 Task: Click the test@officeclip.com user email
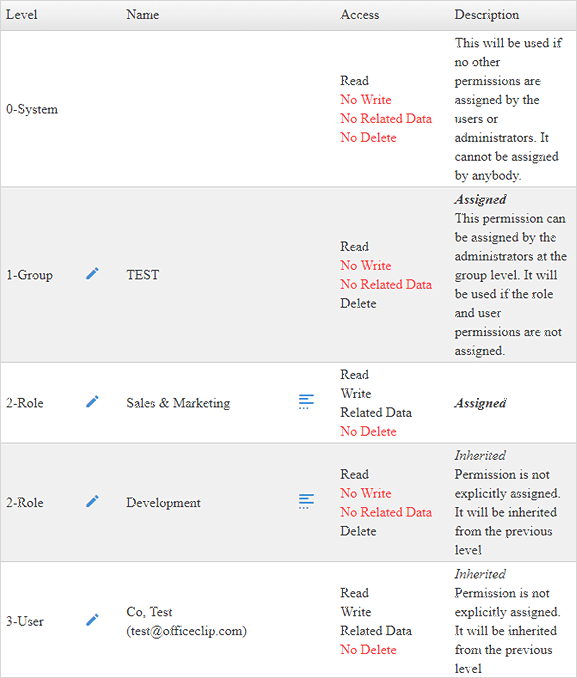(186, 631)
